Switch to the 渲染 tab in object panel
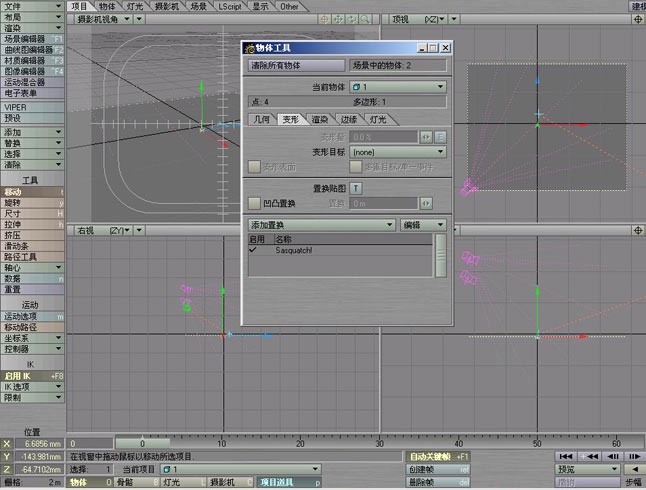Viewport: 646px width, 490px height. point(320,120)
